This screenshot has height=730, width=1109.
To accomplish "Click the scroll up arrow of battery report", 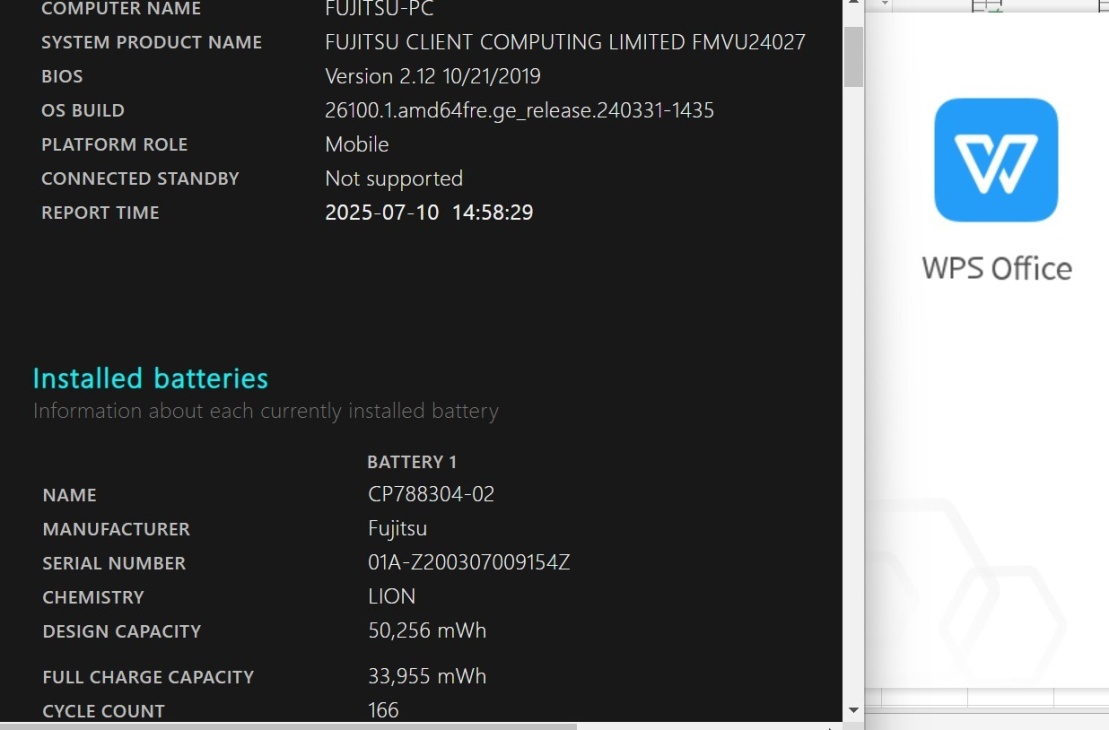I will click(x=853, y=4).
